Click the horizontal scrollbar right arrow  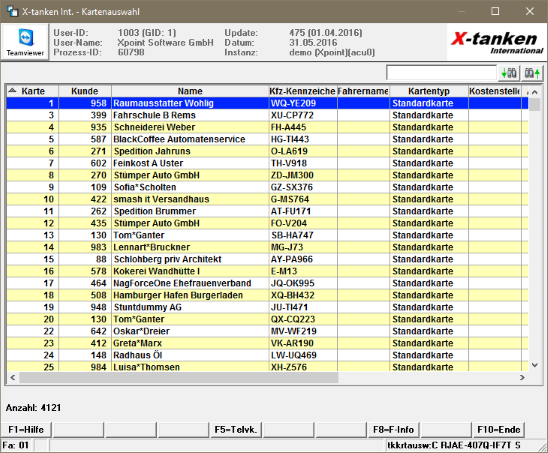pos(522,378)
